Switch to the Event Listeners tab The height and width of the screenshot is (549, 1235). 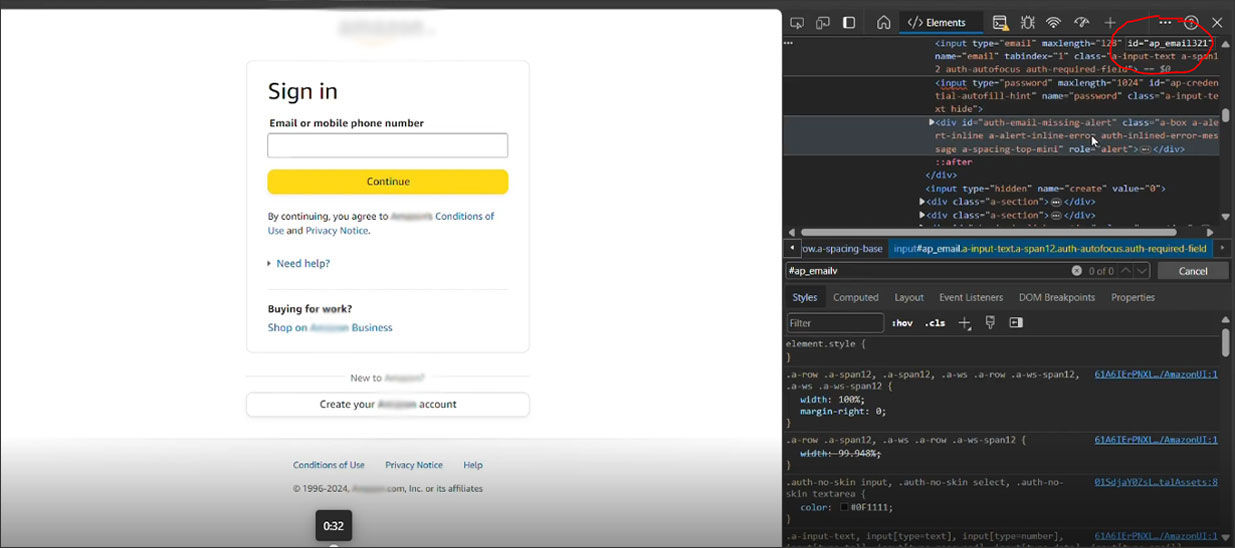(x=971, y=297)
